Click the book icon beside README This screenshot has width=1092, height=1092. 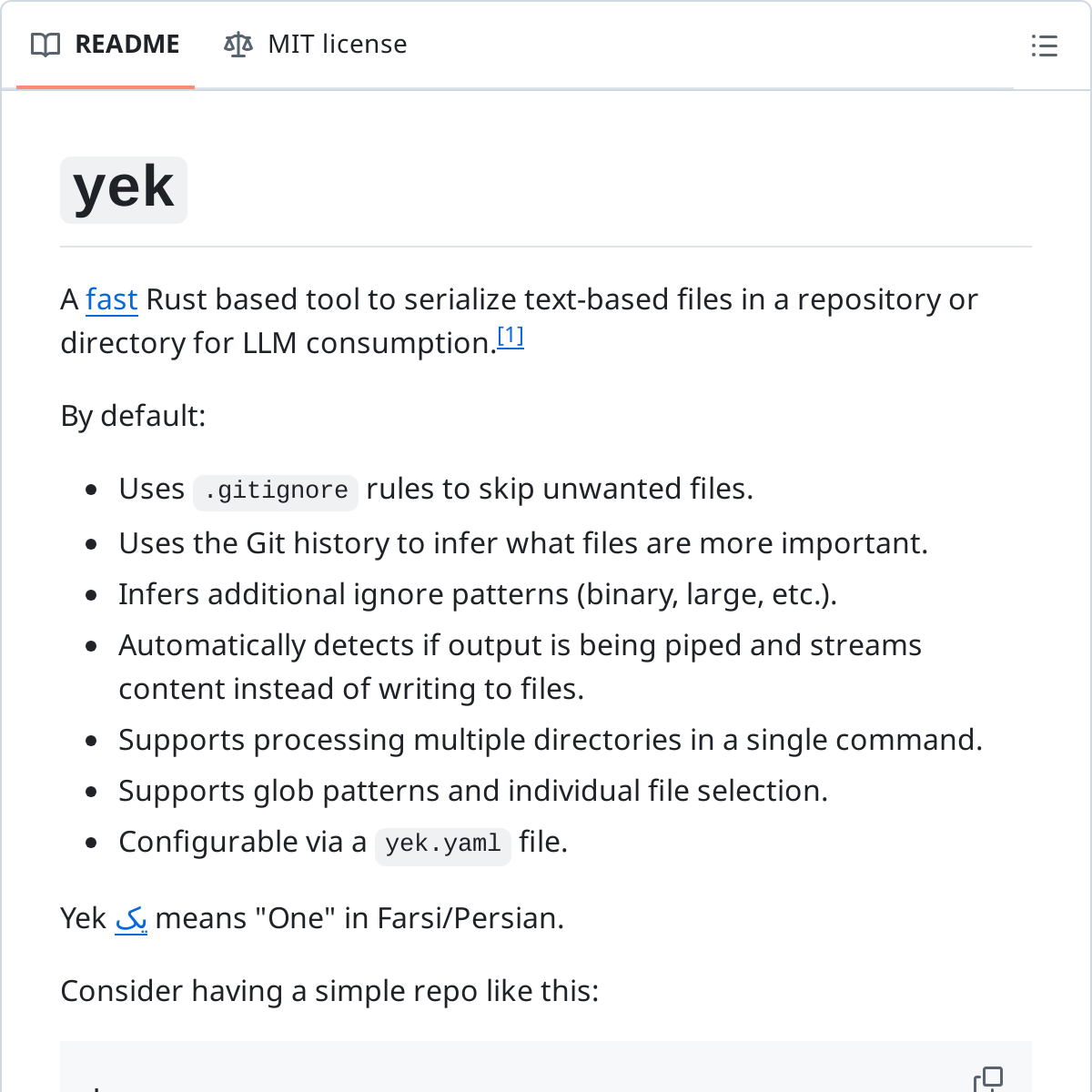(x=45, y=45)
